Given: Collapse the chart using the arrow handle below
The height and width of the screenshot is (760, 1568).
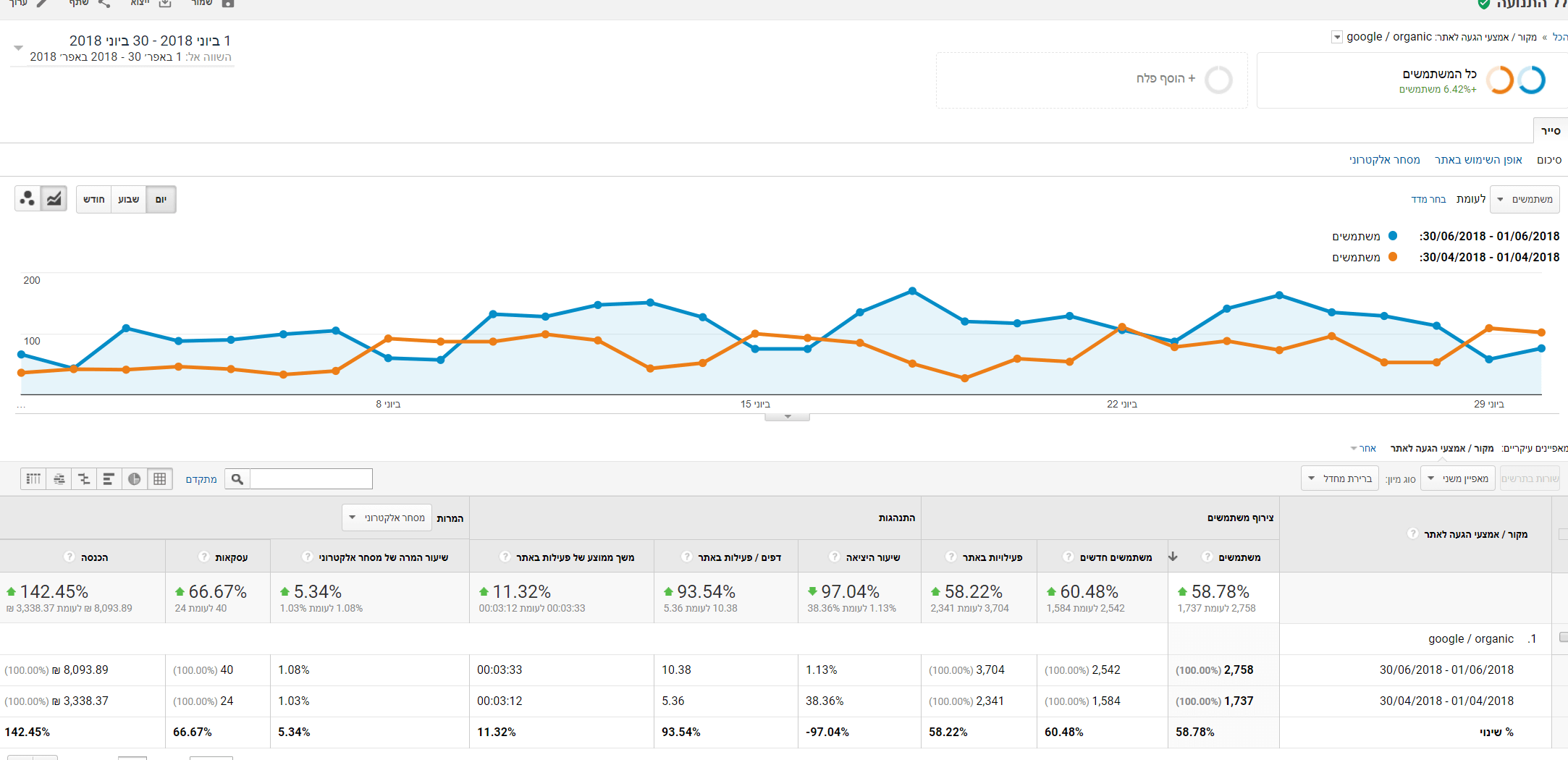Looking at the screenshot, I should coord(788,417).
